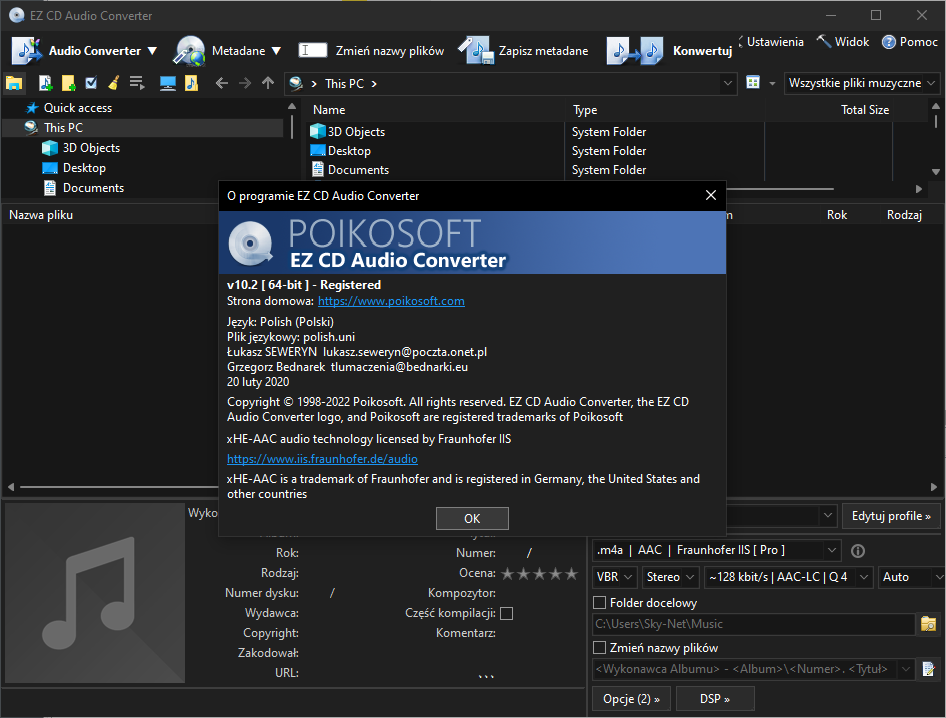Open the Auto sample rate dropdown
946x718 pixels.
pyautogui.click(x=911, y=577)
